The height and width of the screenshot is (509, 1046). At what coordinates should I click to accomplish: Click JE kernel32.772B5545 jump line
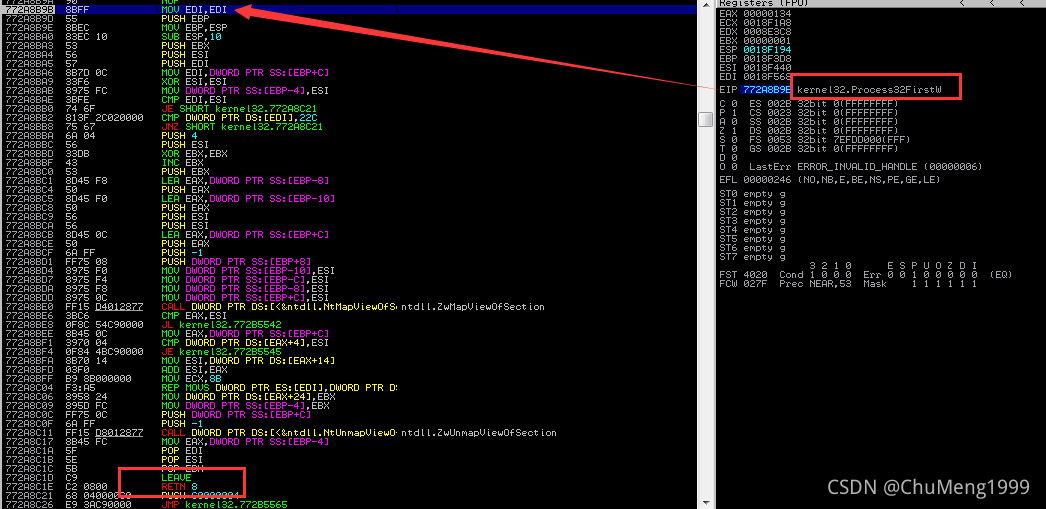[222, 350]
